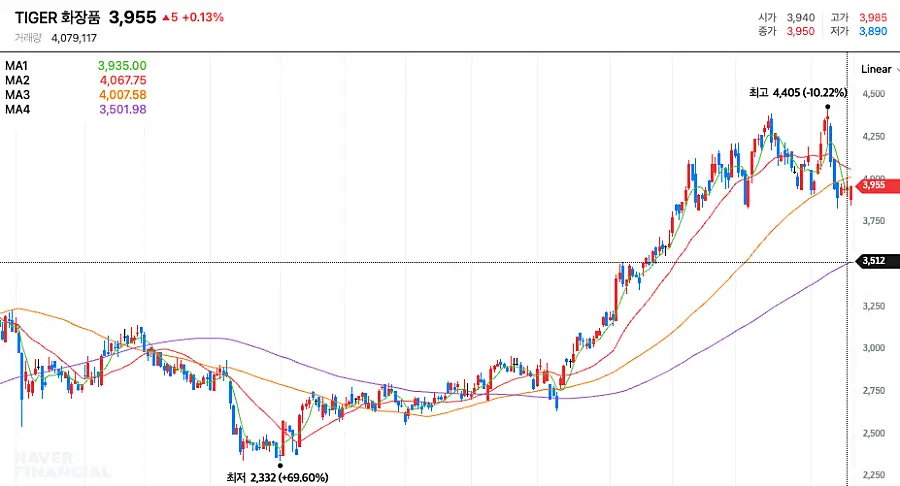
Task: Click the MA4 indicator label
Action: (x=17, y=109)
